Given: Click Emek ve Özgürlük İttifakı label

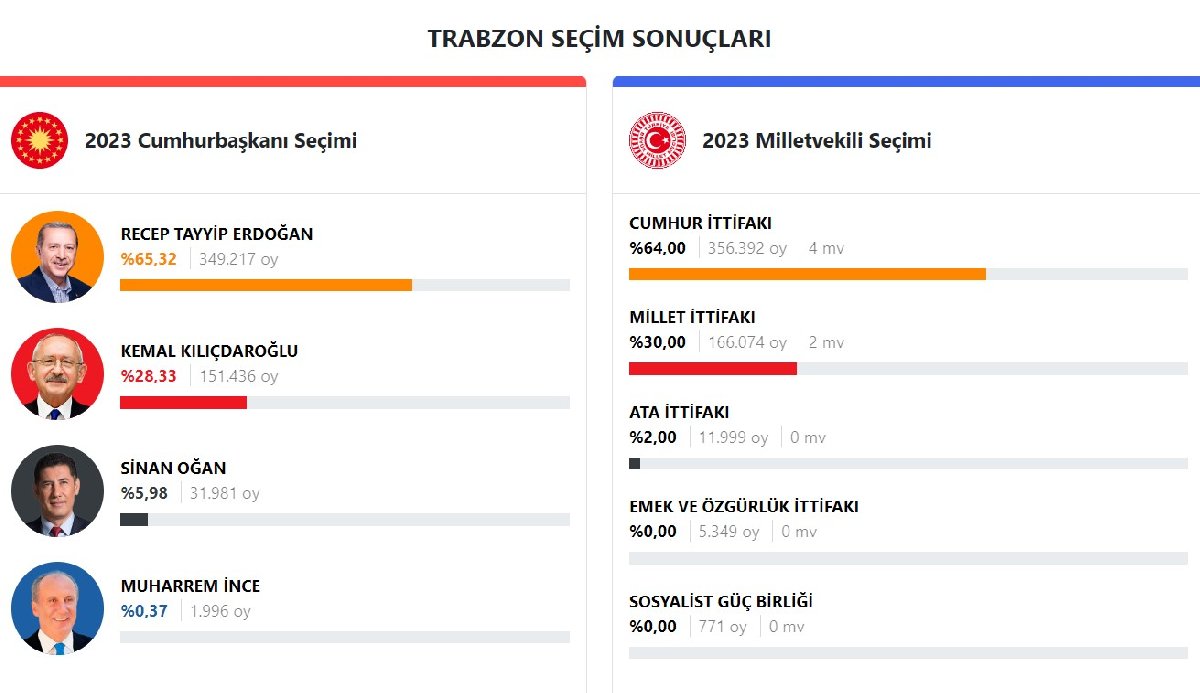Looking at the screenshot, I should 743,506.
